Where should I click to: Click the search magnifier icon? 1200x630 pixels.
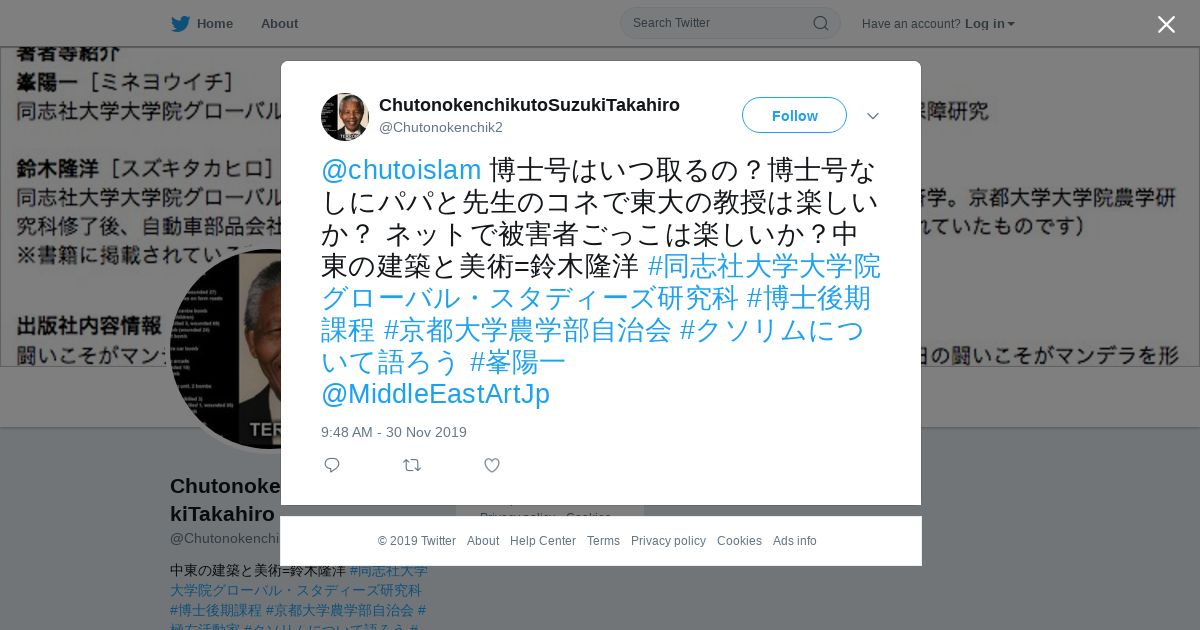click(820, 23)
